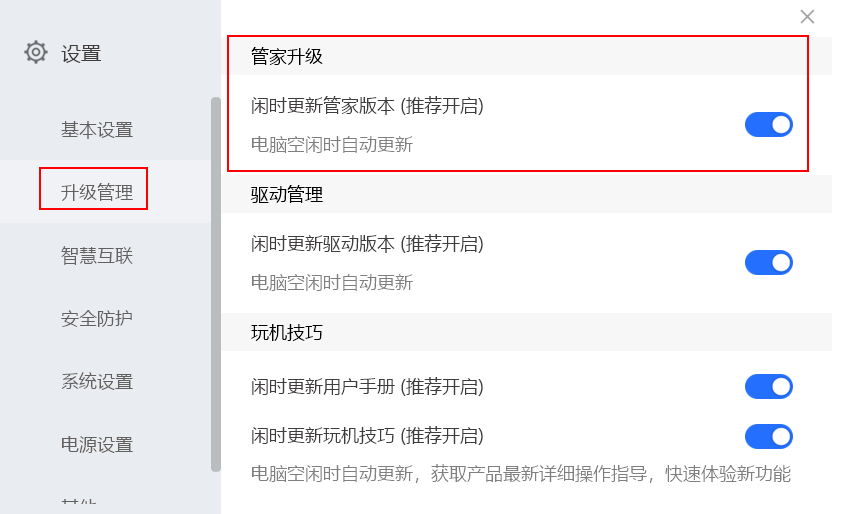This screenshot has width=841, height=514.
Task: Disable 闲时更新管家版本 toggle
Action: pos(768,125)
